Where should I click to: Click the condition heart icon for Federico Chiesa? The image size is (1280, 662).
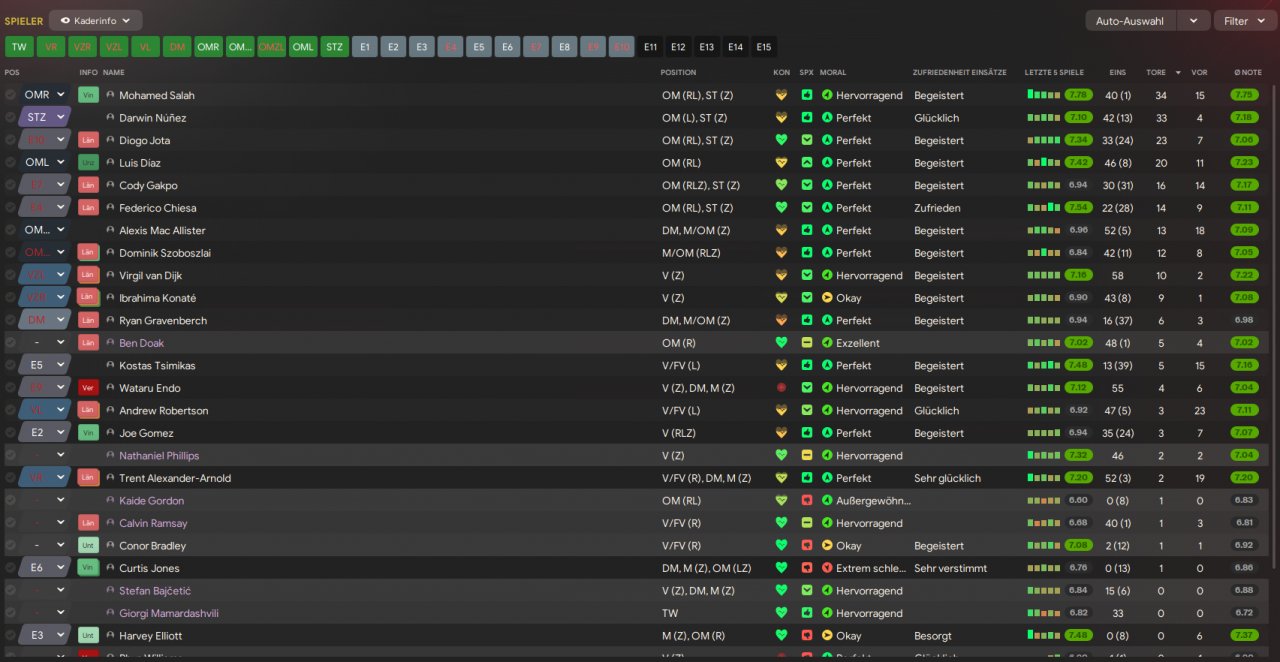[782, 208]
